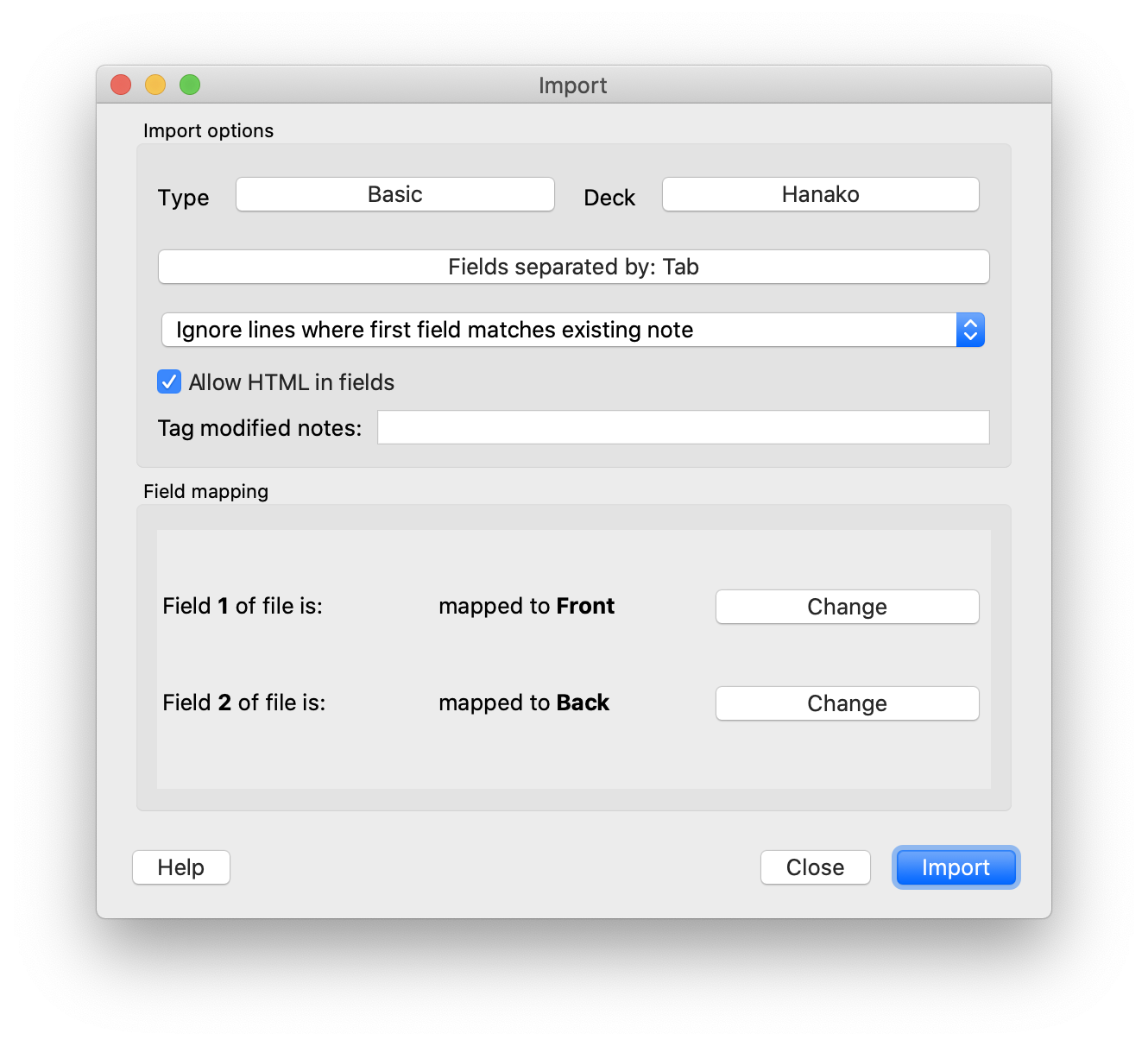Start the import with Import button
Screen dimensions: 1148x1046
956,867
